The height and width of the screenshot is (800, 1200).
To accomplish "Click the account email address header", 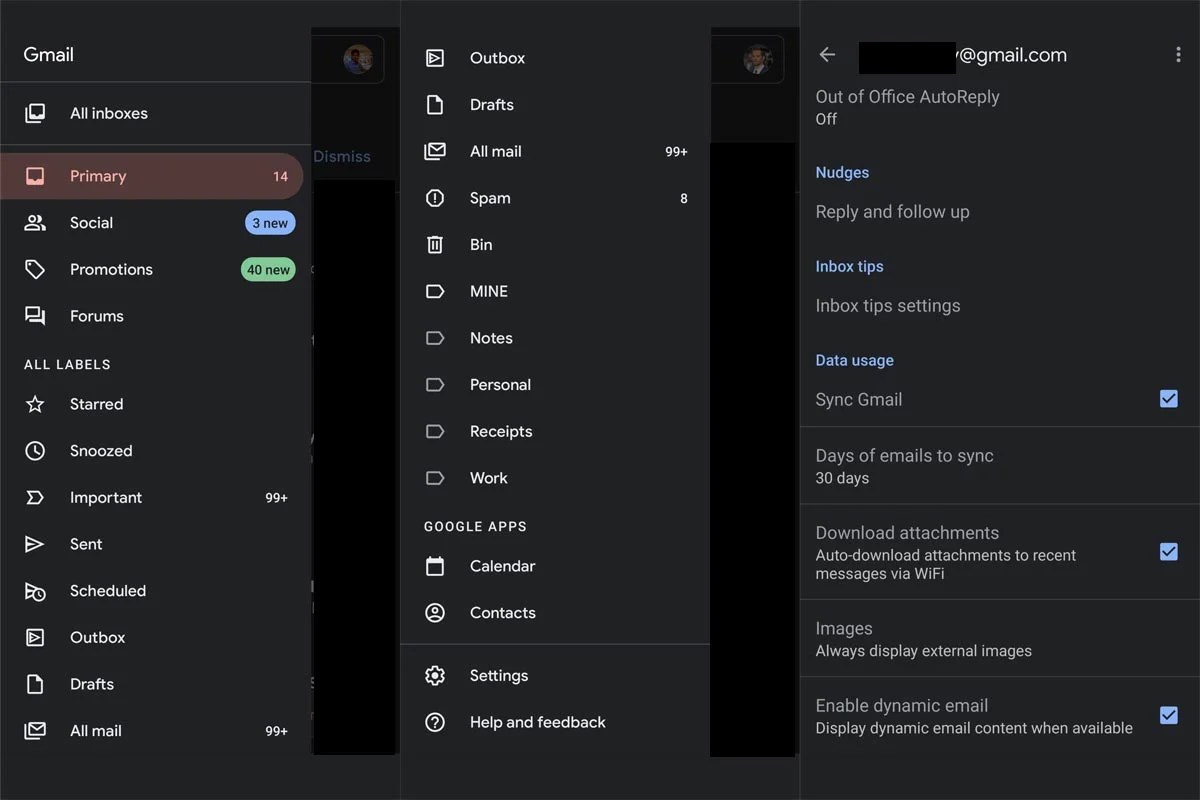I will [963, 56].
